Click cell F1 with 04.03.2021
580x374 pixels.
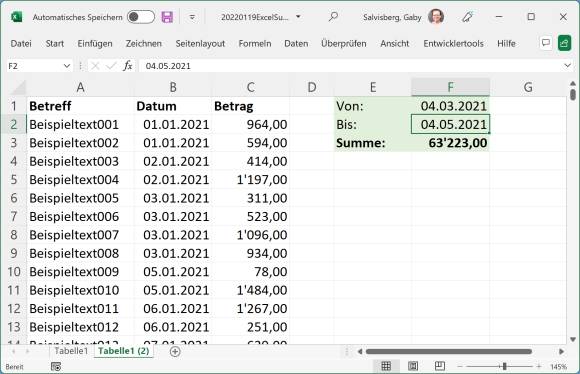(451, 106)
